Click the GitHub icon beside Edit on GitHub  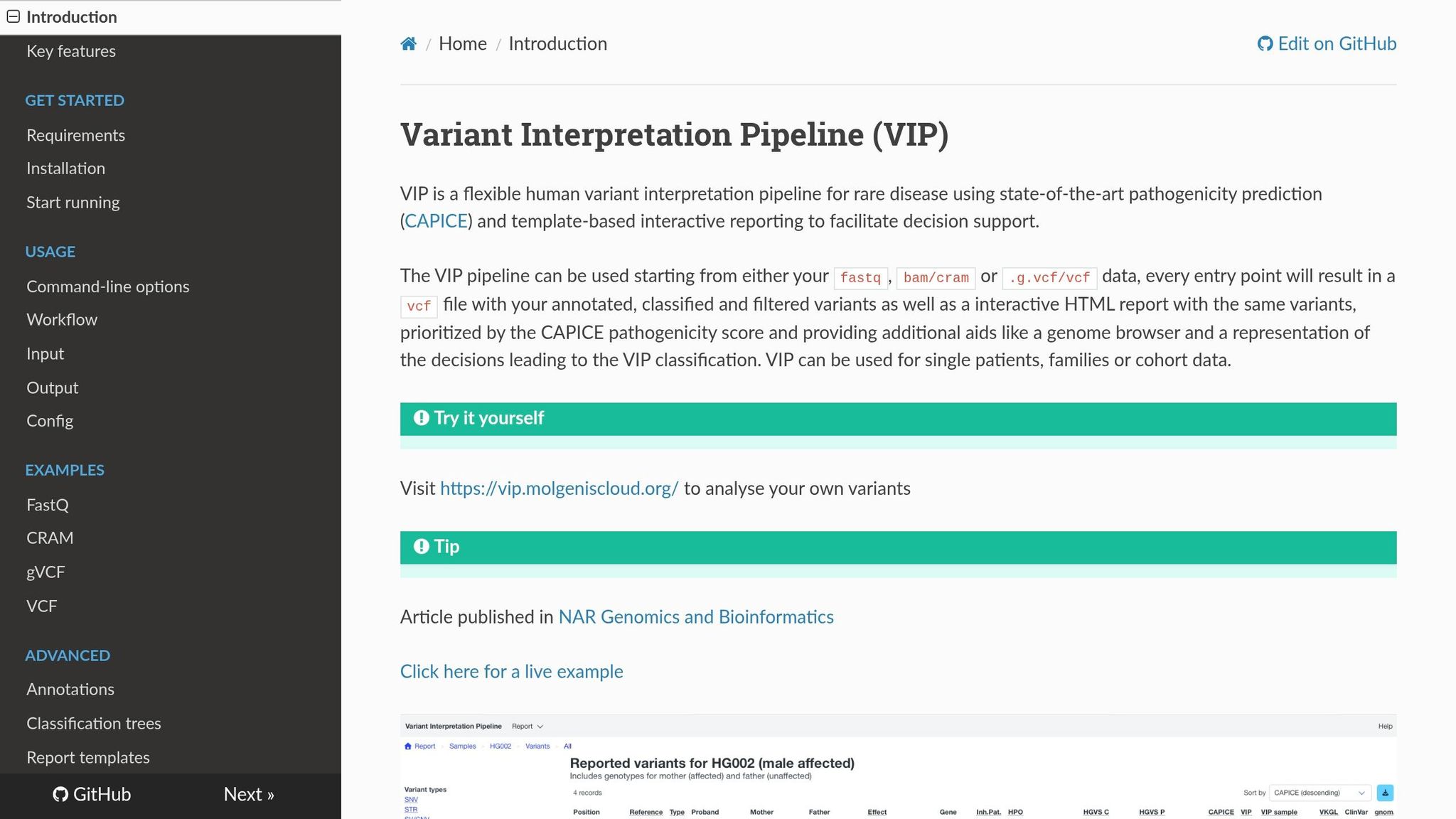point(1265,44)
